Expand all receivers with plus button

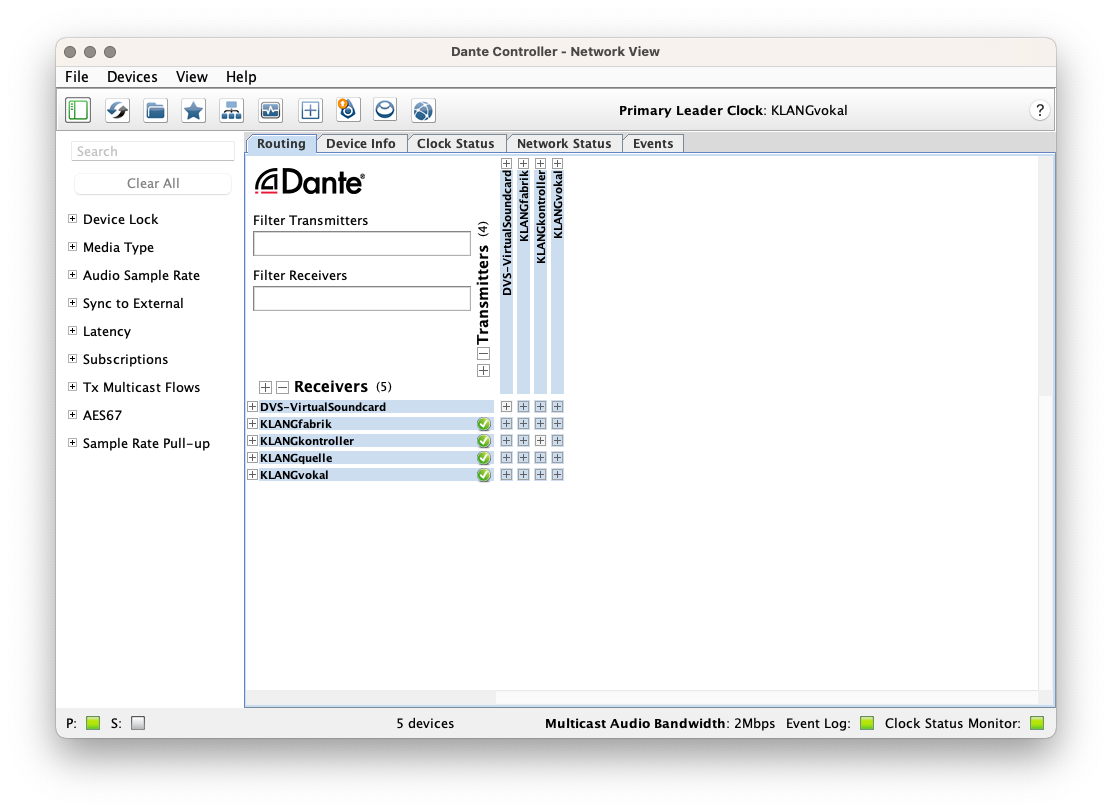pos(265,387)
